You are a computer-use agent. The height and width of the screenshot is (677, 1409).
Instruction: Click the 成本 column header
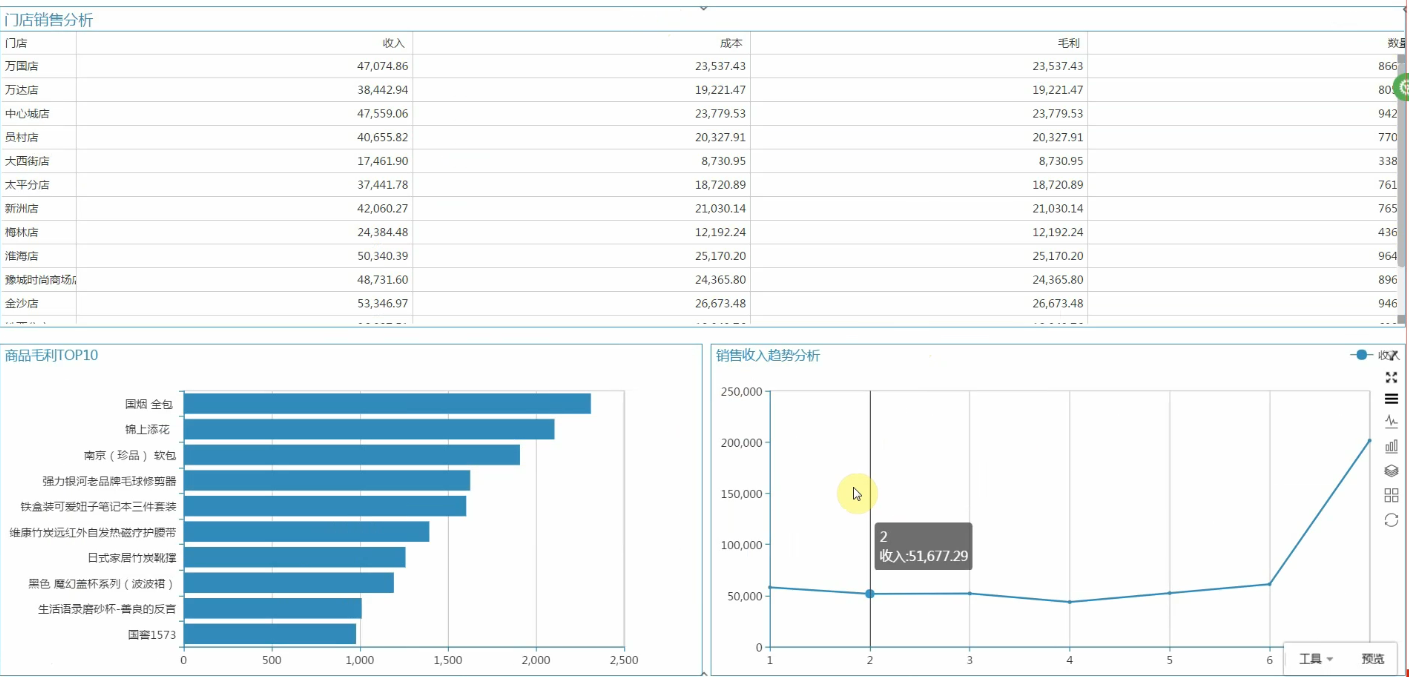[x=731, y=43]
